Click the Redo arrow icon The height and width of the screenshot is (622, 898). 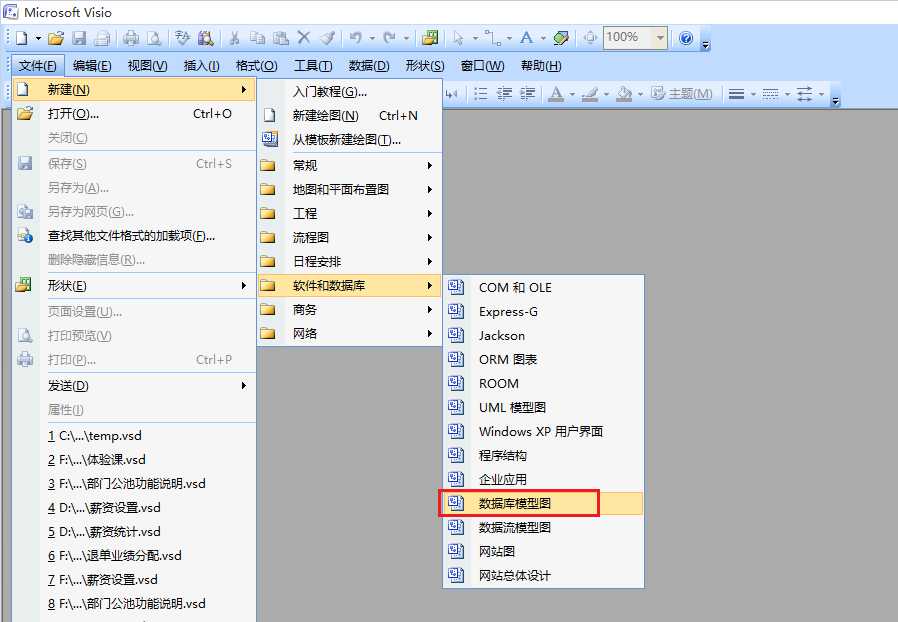click(389, 38)
